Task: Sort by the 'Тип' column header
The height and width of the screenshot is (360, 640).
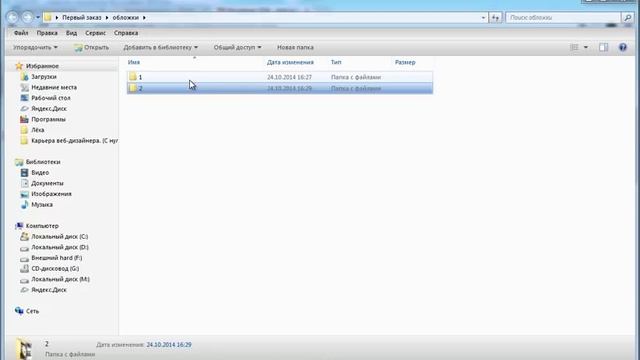Action: pyautogui.click(x=336, y=62)
